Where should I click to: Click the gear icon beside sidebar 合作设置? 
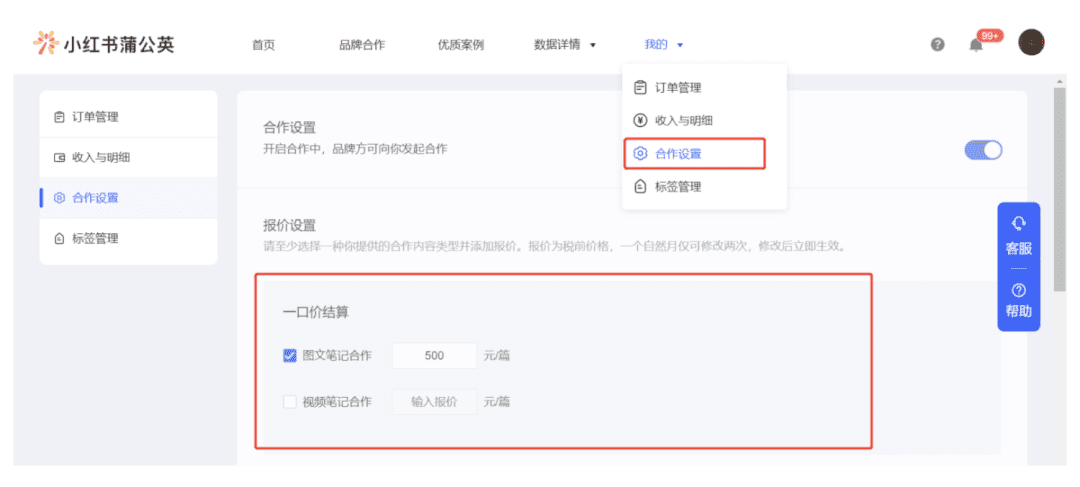(59, 198)
